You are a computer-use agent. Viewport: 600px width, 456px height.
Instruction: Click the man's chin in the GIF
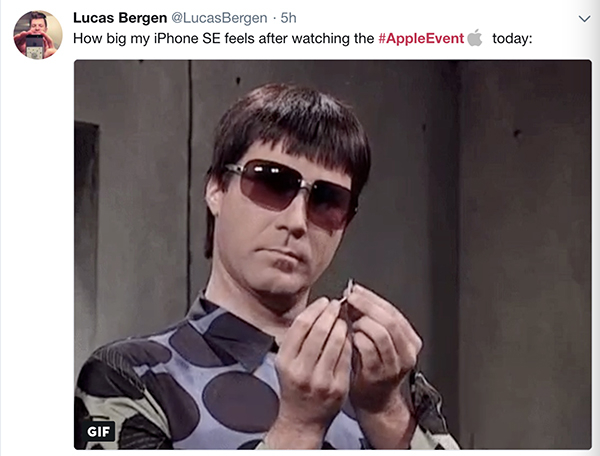(x=281, y=283)
